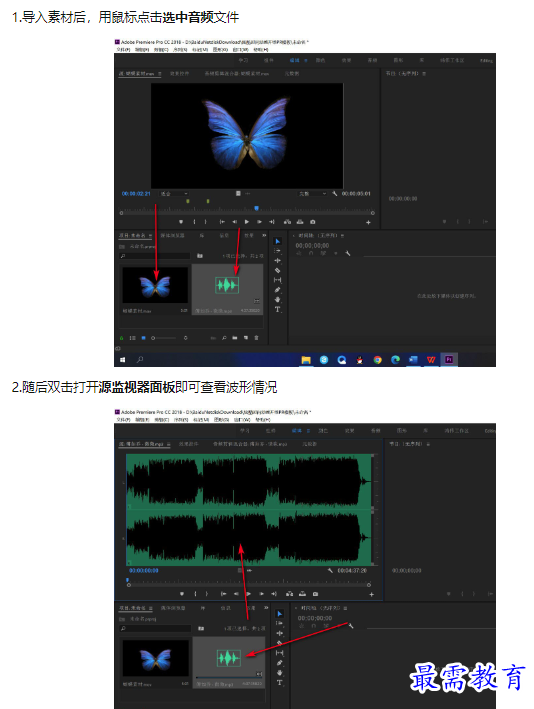This screenshot has width=534, height=709.
Task: Select butterfly thumbnail in step 2 project panel
Action: pos(156,658)
